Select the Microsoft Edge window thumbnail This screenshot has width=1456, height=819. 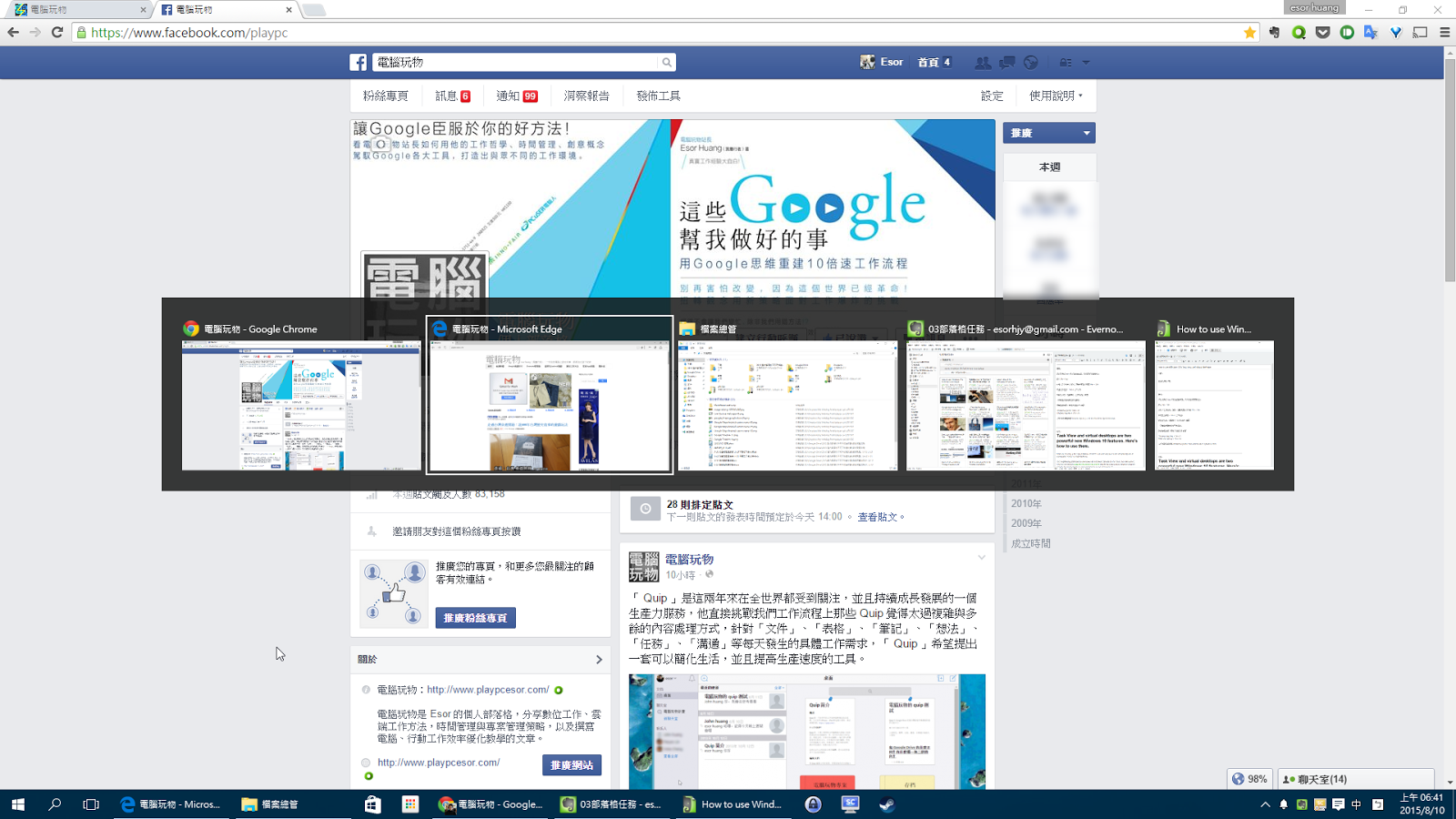click(550, 395)
